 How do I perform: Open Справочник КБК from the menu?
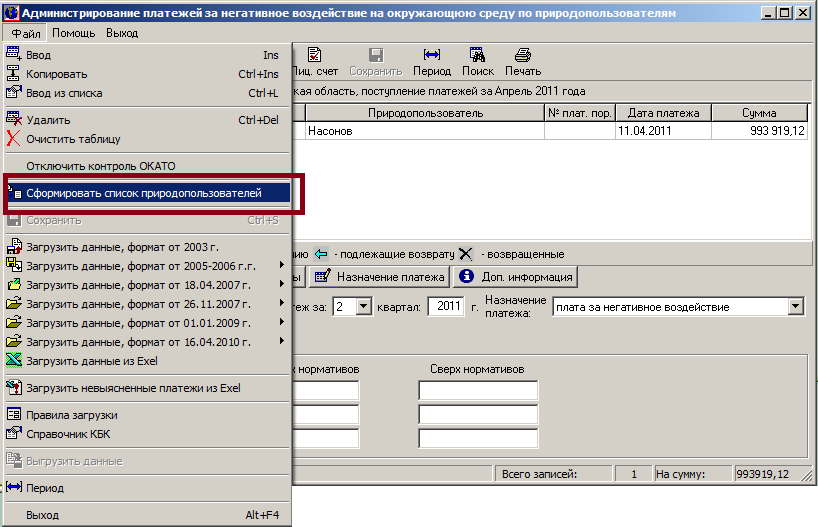[x=67, y=433]
